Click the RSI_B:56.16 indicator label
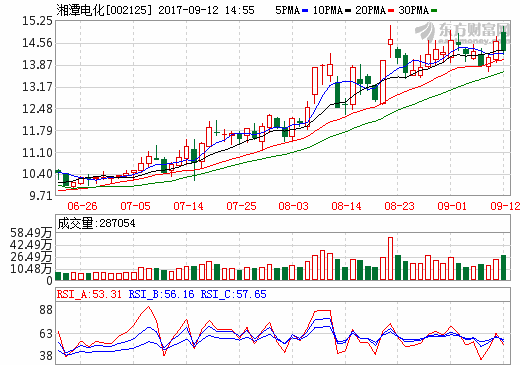The height and width of the screenshot is (365, 520). pyautogui.click(x=161, y=294)
